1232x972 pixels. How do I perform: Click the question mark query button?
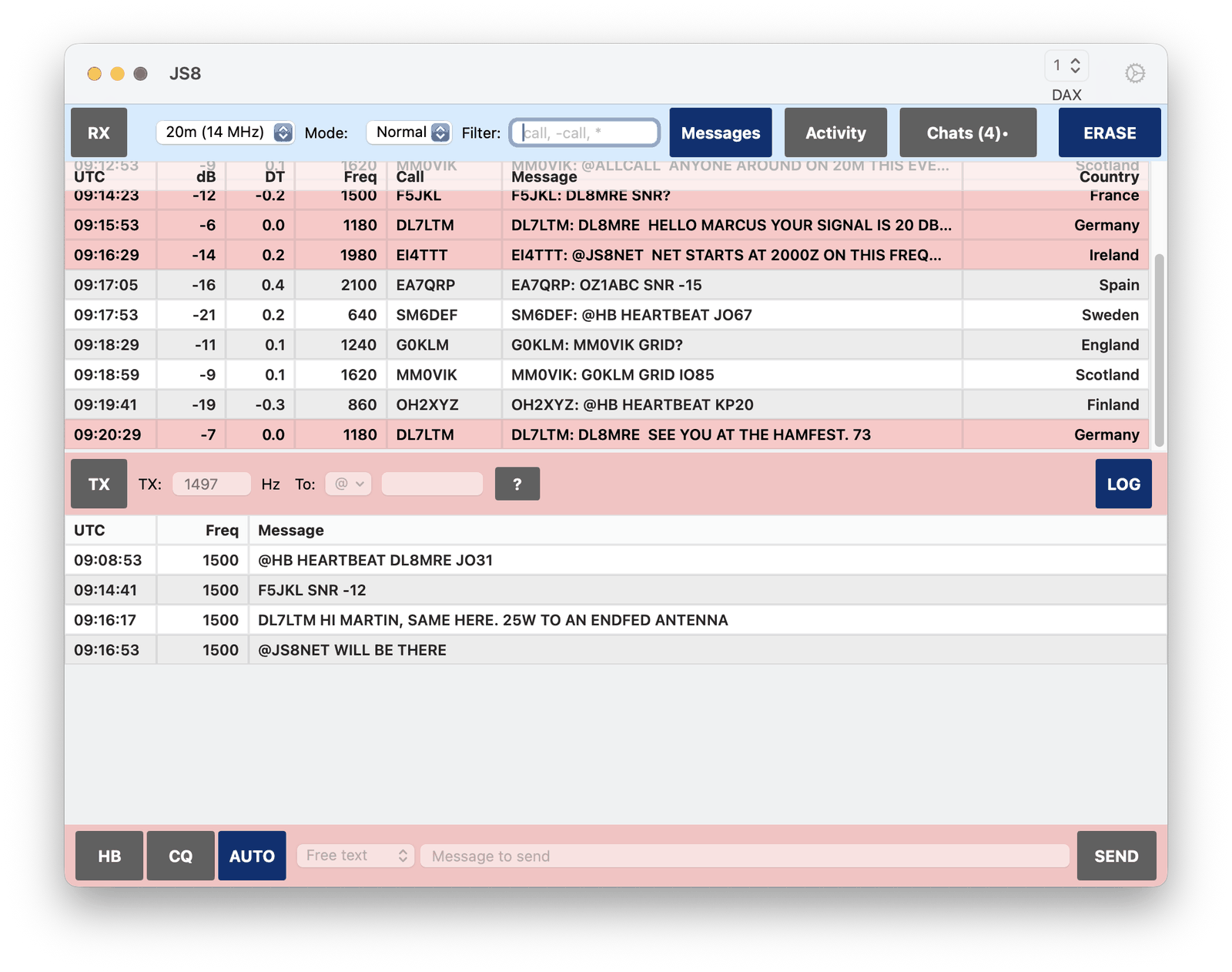[x=517, y=484]
